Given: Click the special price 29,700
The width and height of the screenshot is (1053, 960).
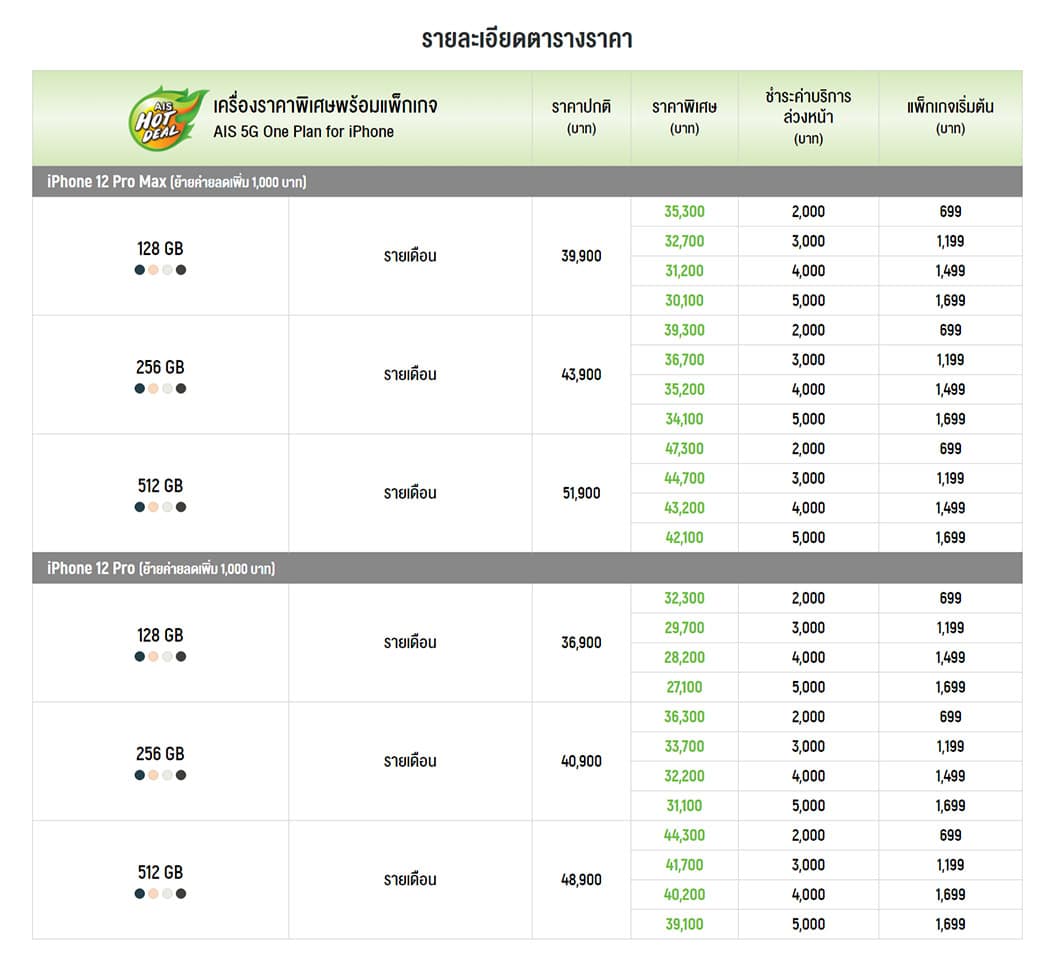Looking at the screenshot, I should pyautogui.click(x=684, y=628).
